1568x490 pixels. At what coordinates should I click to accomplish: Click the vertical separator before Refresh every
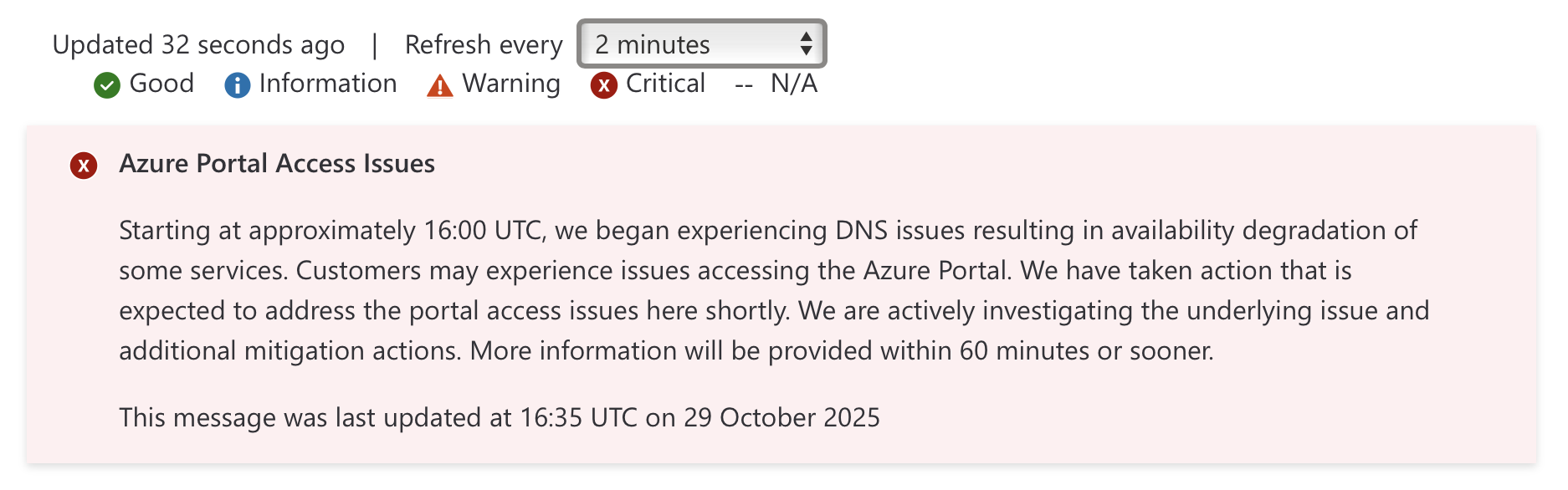point(375,45)
